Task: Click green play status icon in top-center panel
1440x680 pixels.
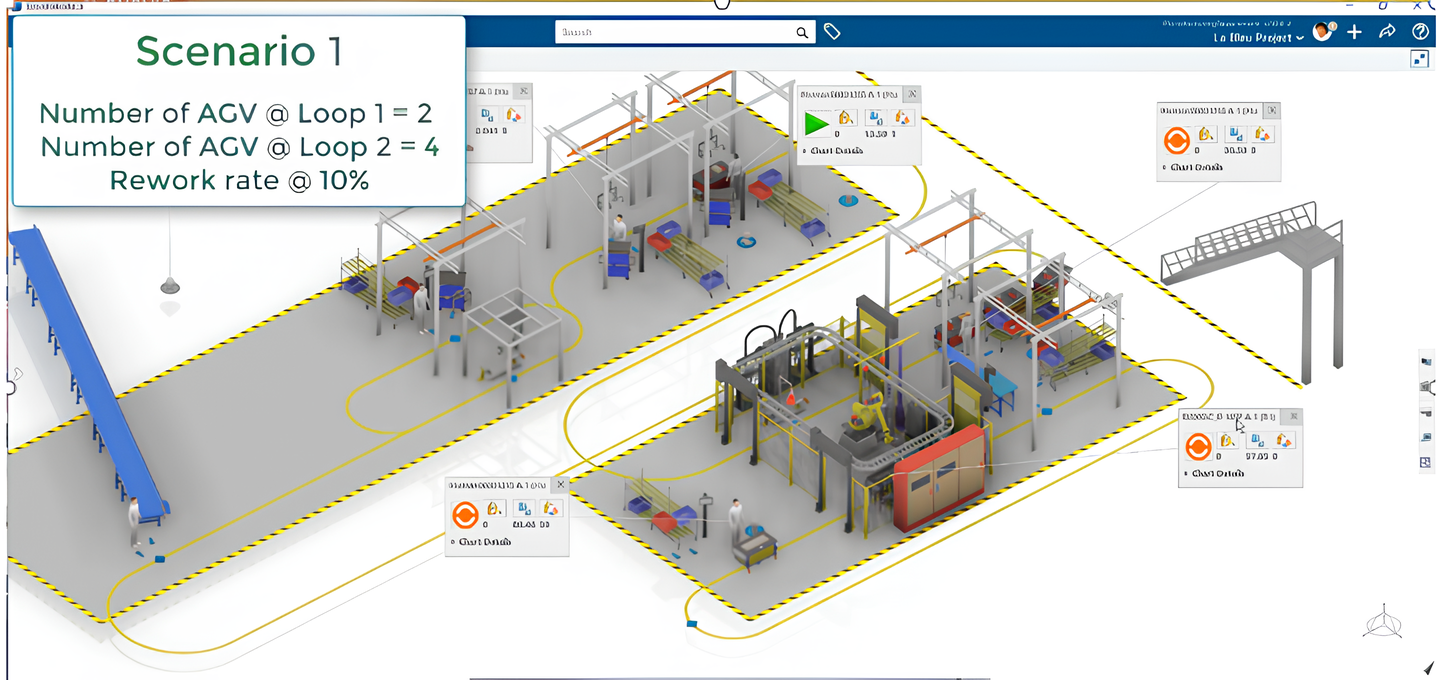Action: click(816, 123)
